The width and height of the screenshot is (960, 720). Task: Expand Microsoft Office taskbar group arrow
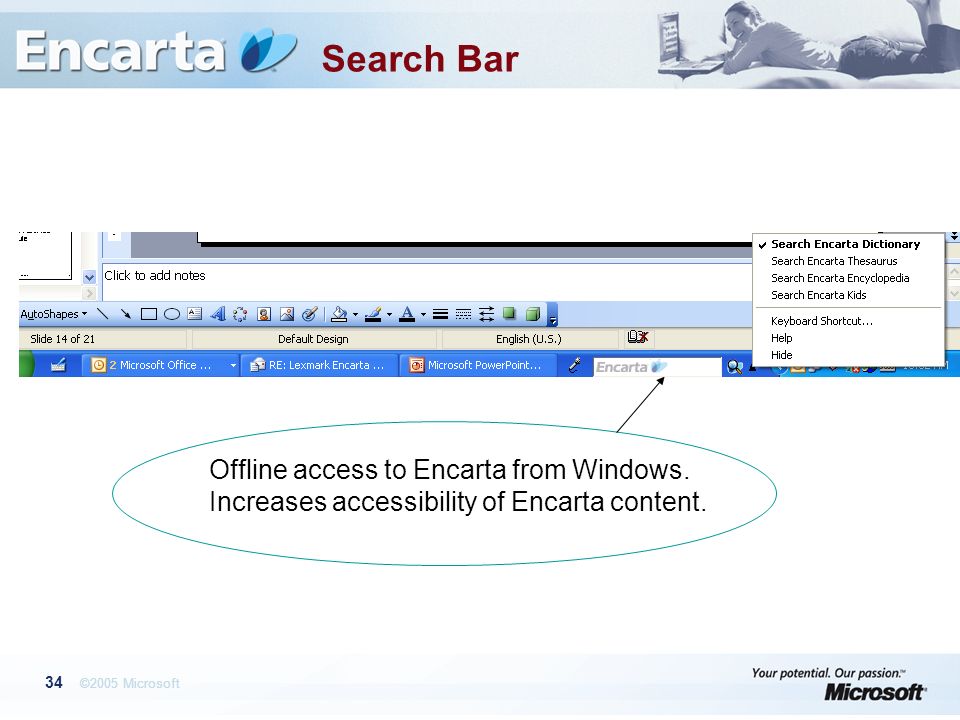coord(233,366)
